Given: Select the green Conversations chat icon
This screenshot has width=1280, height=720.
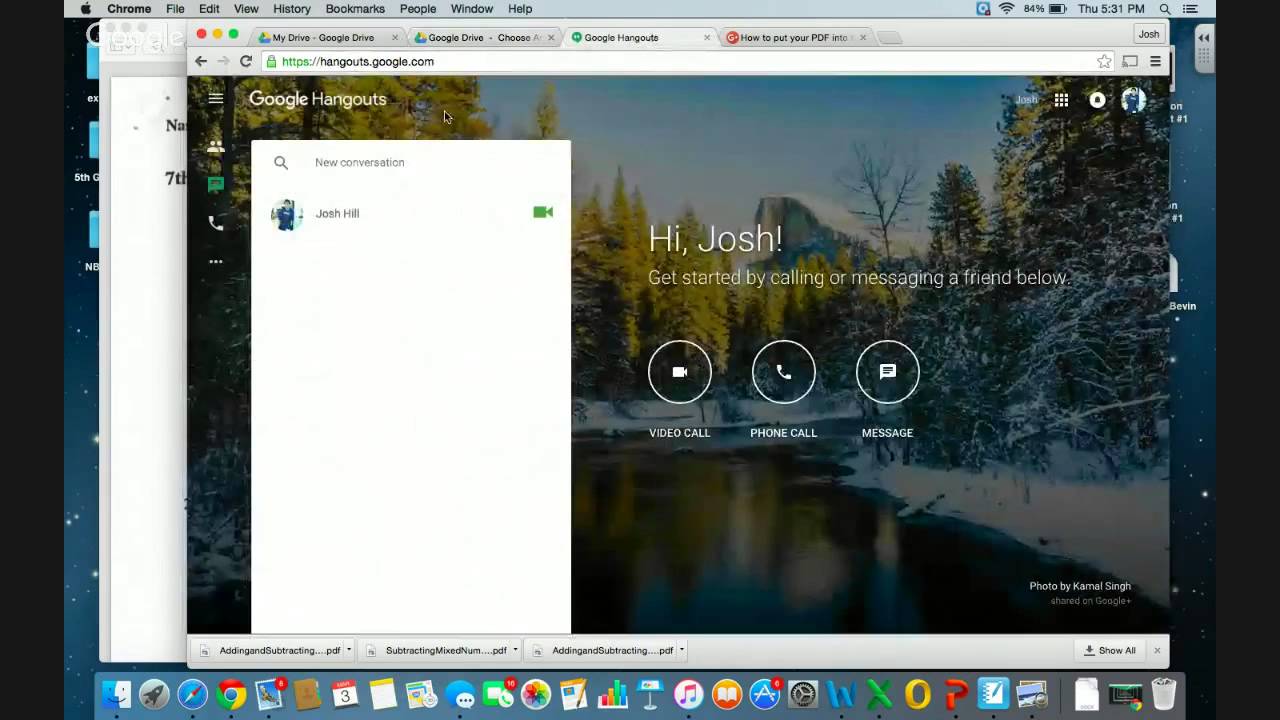Looking at the screenshot, I should click(215, 185).
